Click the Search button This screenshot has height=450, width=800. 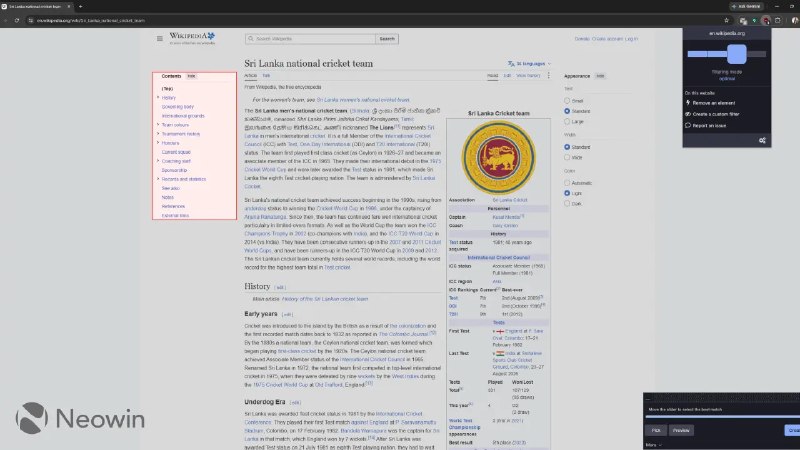pyautogui.click(x=387, y=39)
